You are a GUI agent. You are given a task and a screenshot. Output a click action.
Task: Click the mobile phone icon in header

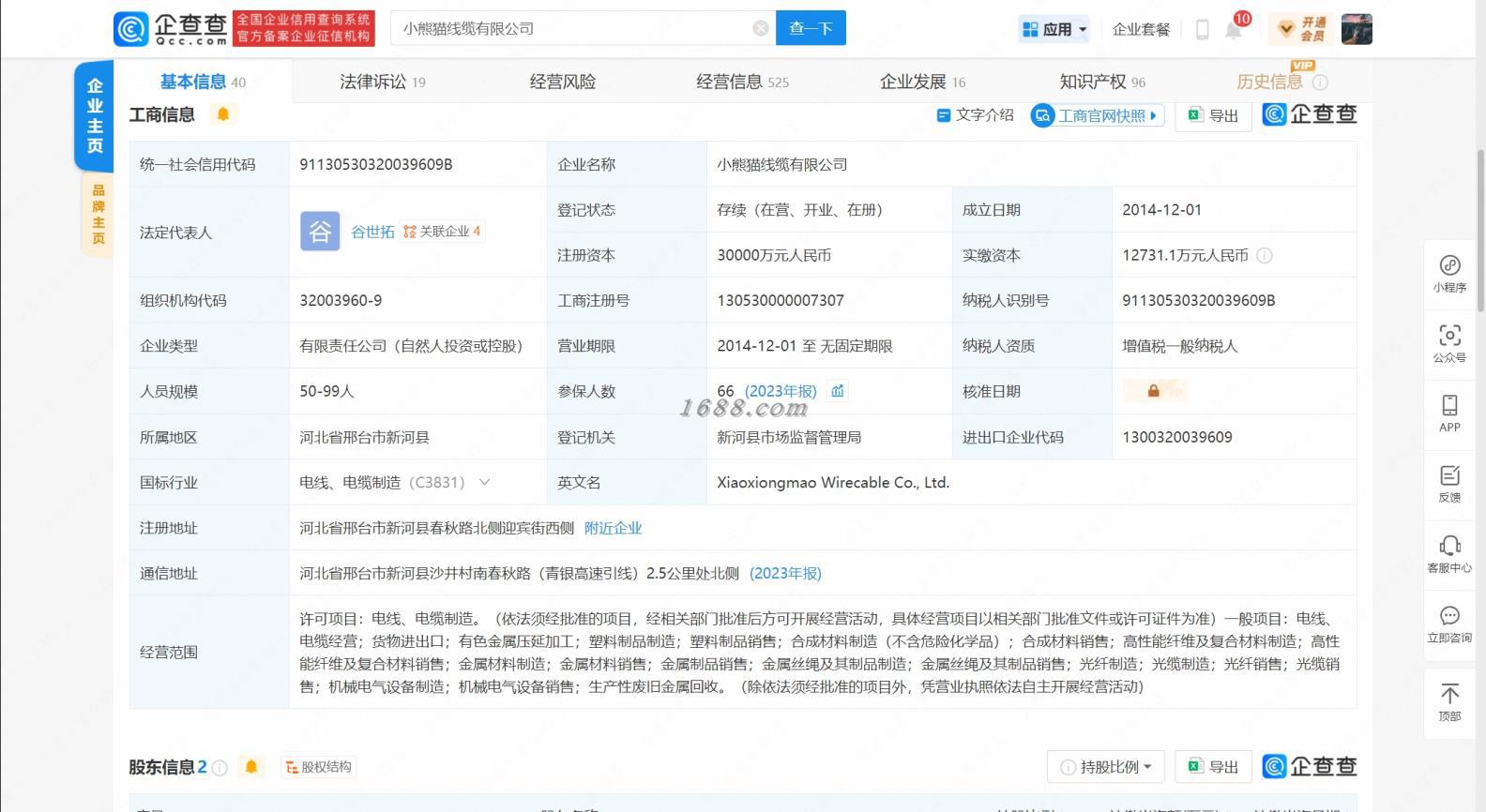1202,29
